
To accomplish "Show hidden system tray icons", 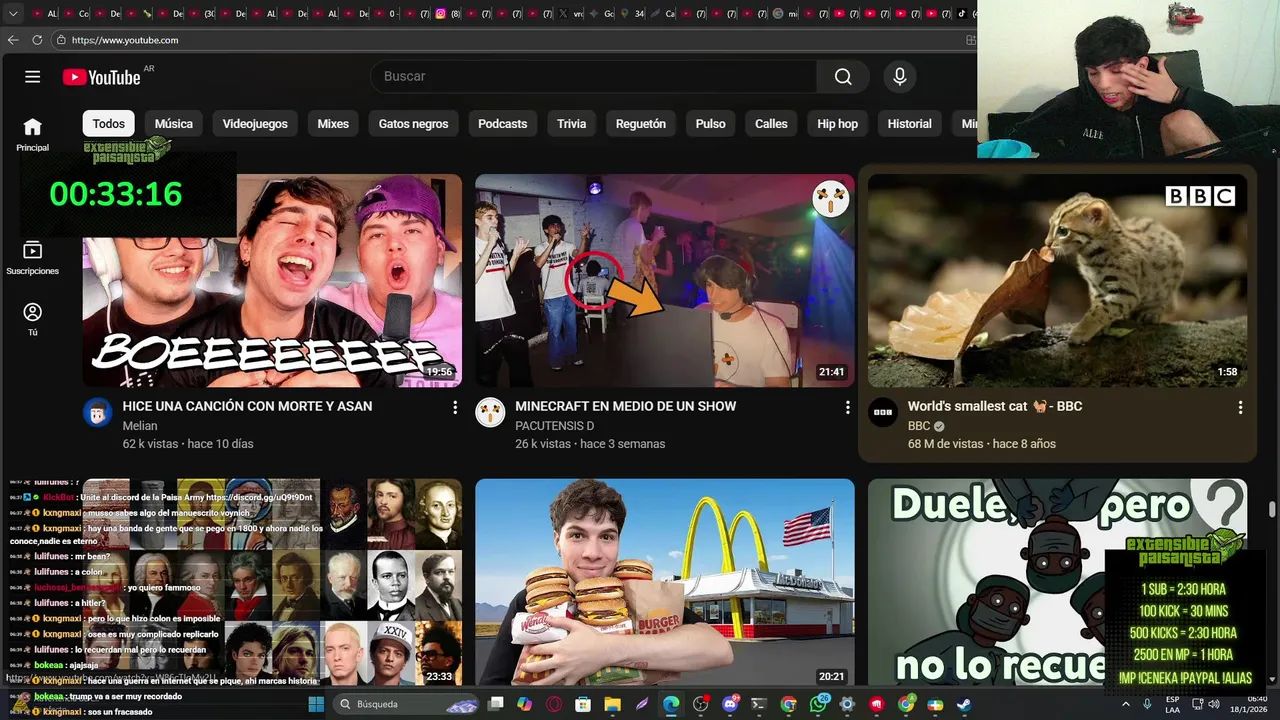I will point(1126,704).
